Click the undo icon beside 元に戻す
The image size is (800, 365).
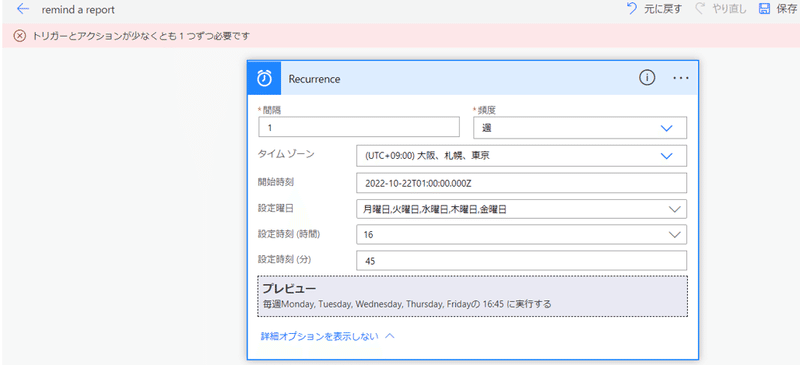(631, 9)
